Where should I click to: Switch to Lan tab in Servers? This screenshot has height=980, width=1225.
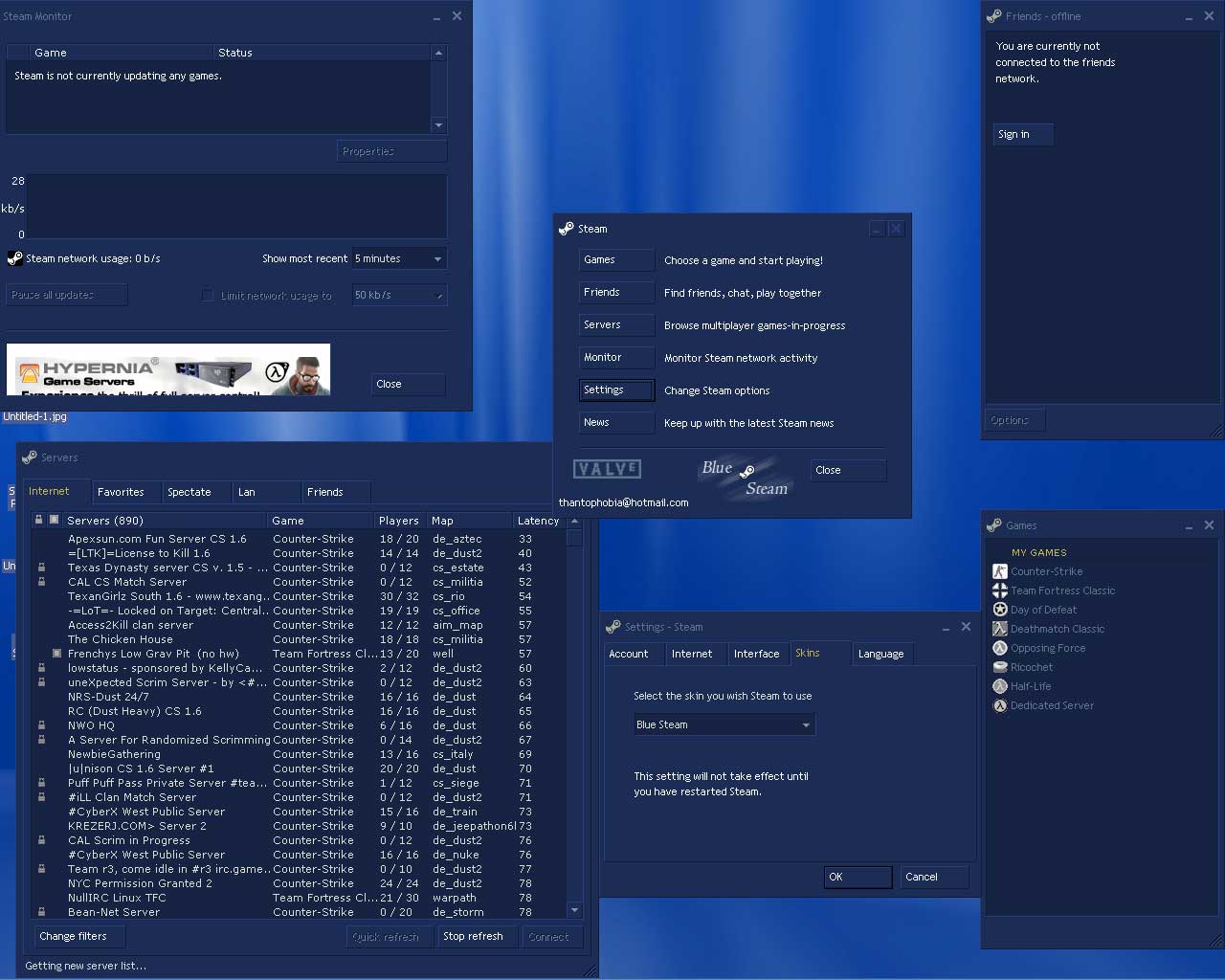tap(267, 492)
